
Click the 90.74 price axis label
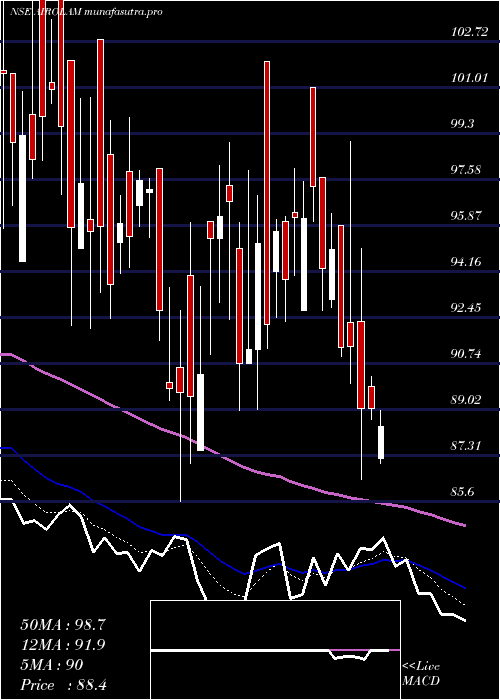[x=468, y=355]
